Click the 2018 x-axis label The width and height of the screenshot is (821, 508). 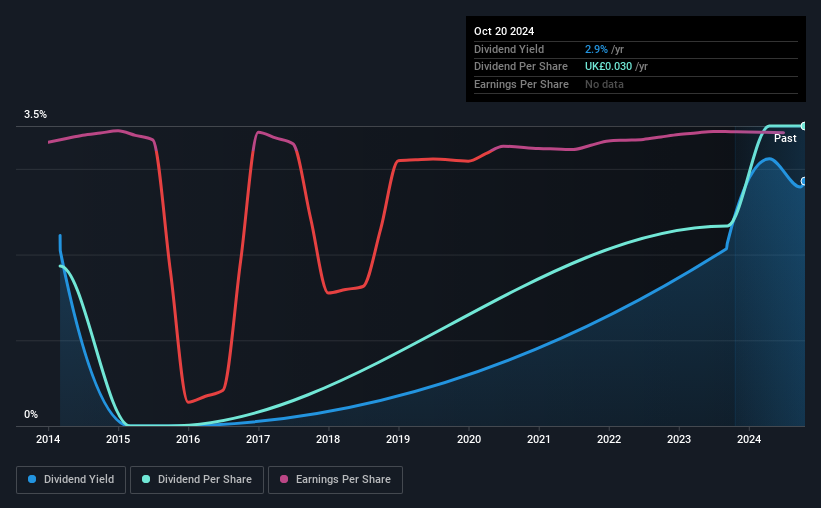click(328, 439)
